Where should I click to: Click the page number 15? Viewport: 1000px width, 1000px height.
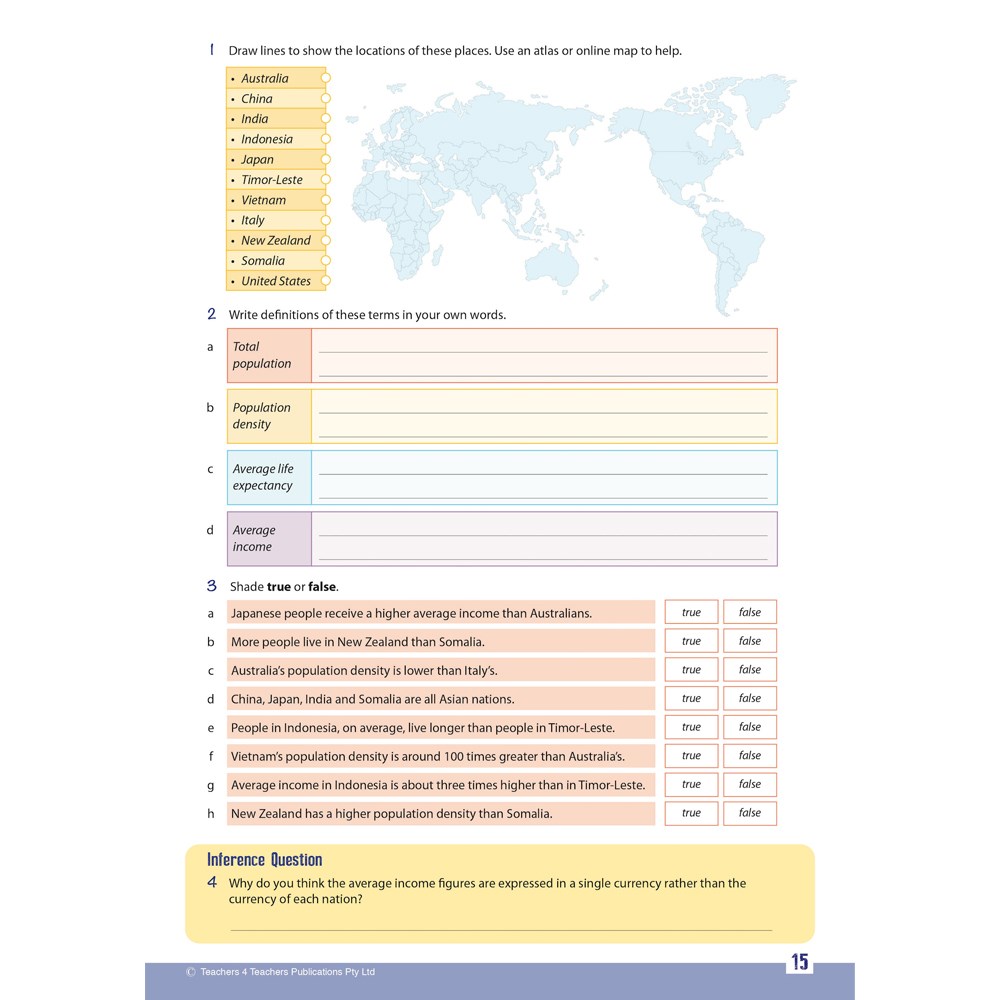click(x=800, y=962)
